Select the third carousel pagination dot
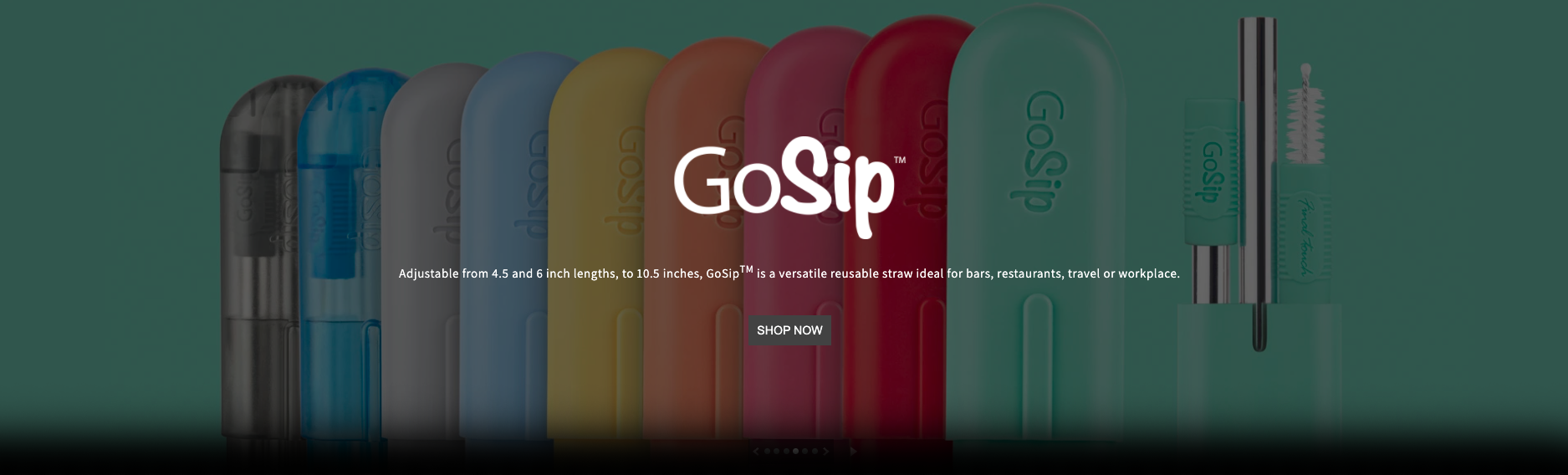 click(x=786, y=452)
